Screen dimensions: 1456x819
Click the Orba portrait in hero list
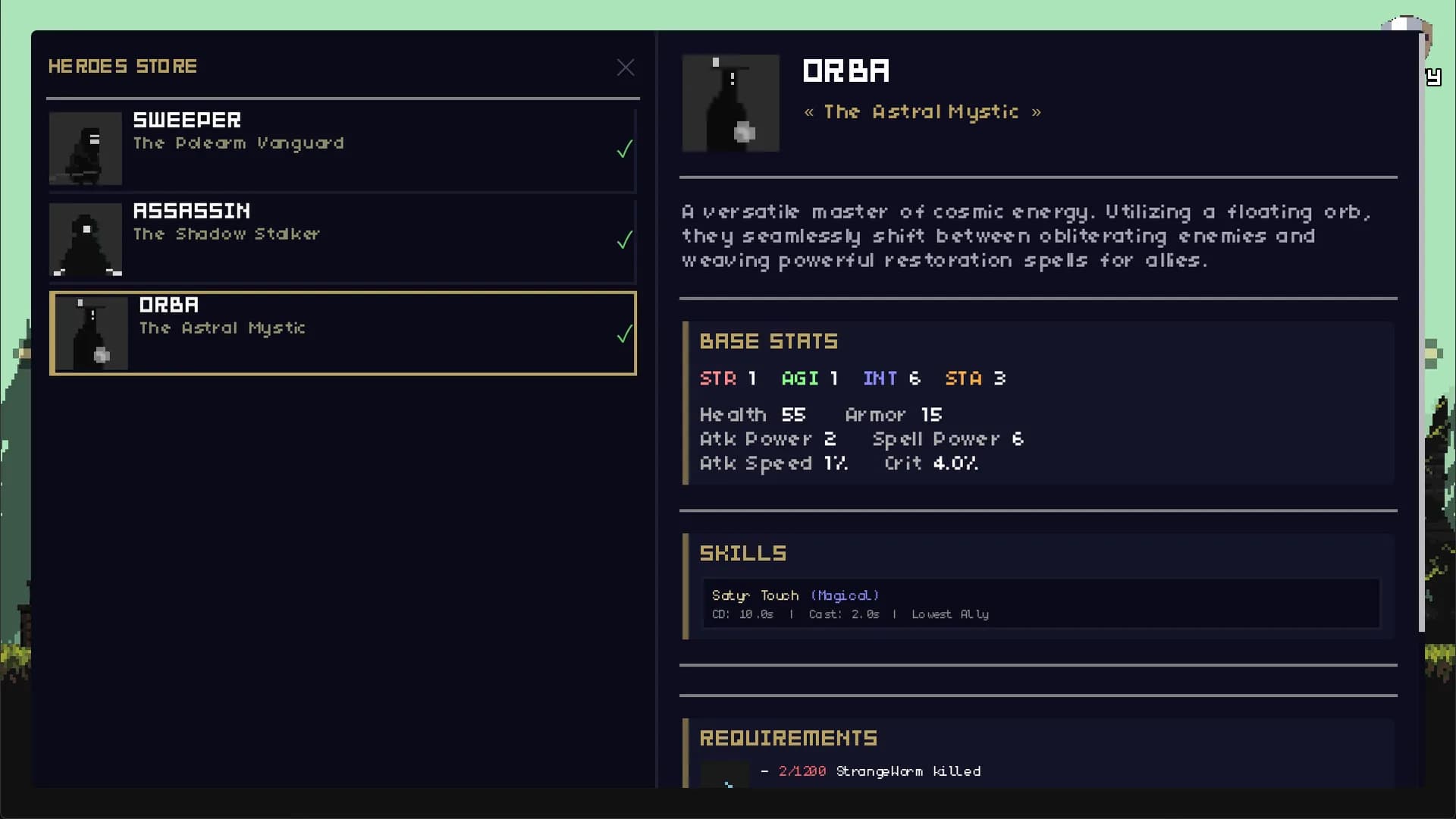pos(92,334)
